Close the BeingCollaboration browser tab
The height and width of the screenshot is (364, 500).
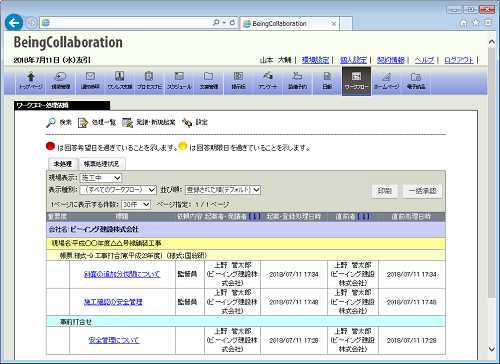[x=334, y=24]
